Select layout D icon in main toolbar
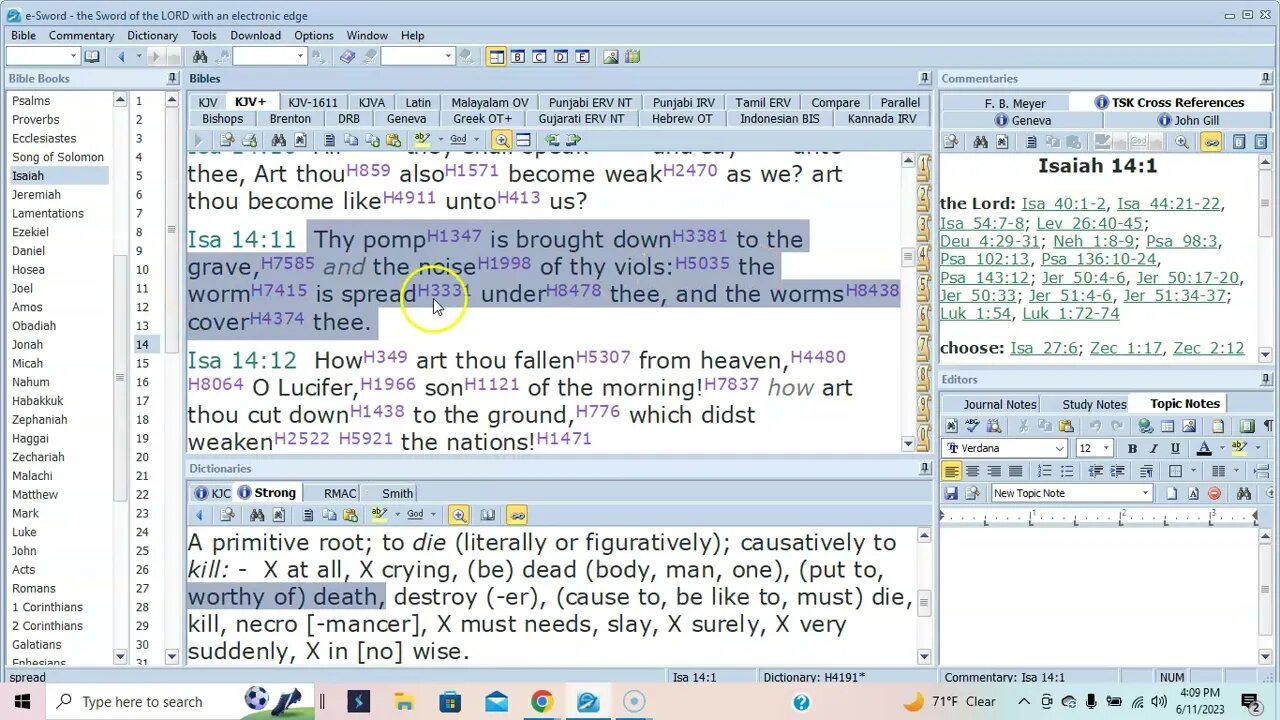1280x720 pixels. click(561, 57)
